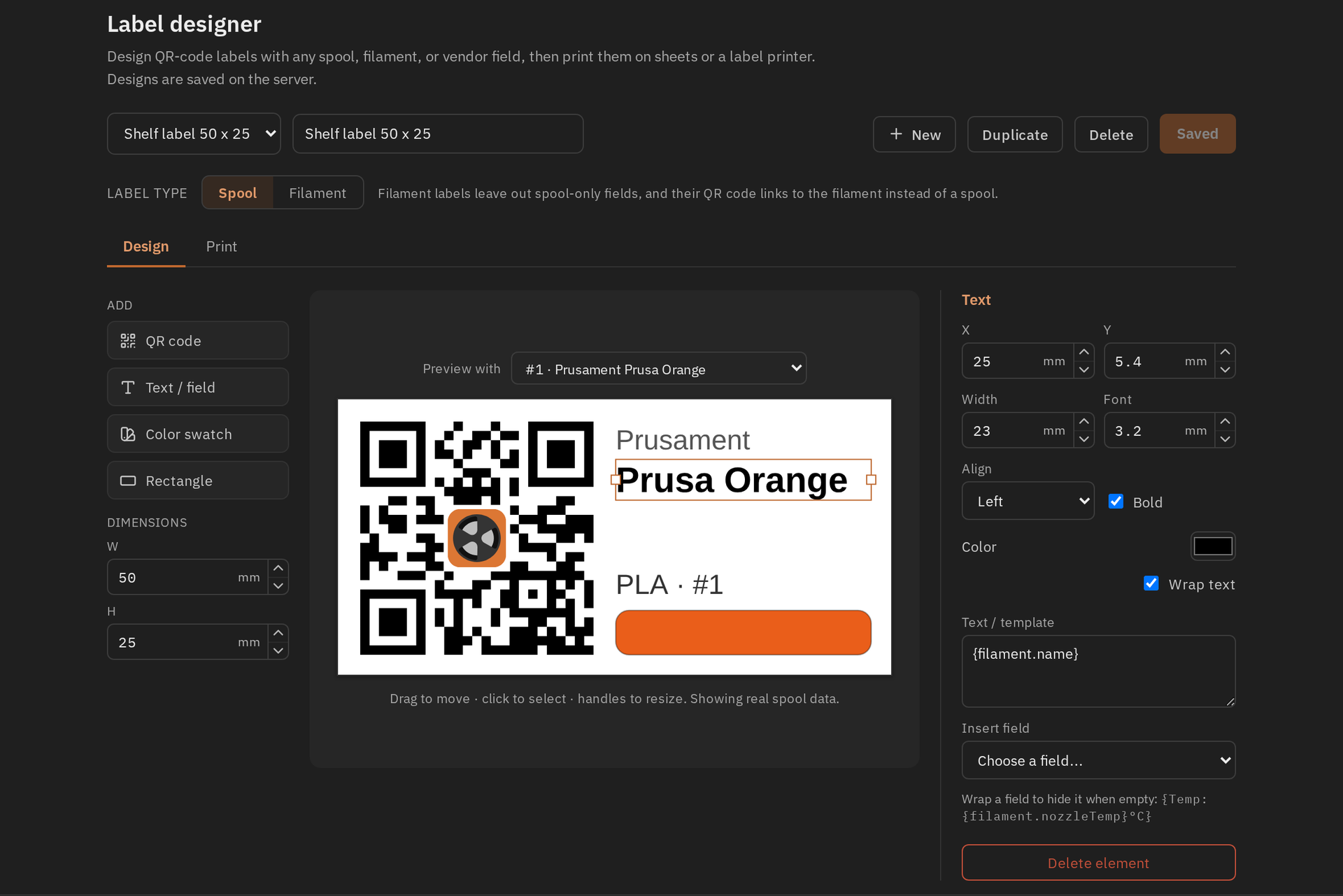Uncheck the Bold checkbox
The width and height of the screenshot is (1343, 896).
1116,502
